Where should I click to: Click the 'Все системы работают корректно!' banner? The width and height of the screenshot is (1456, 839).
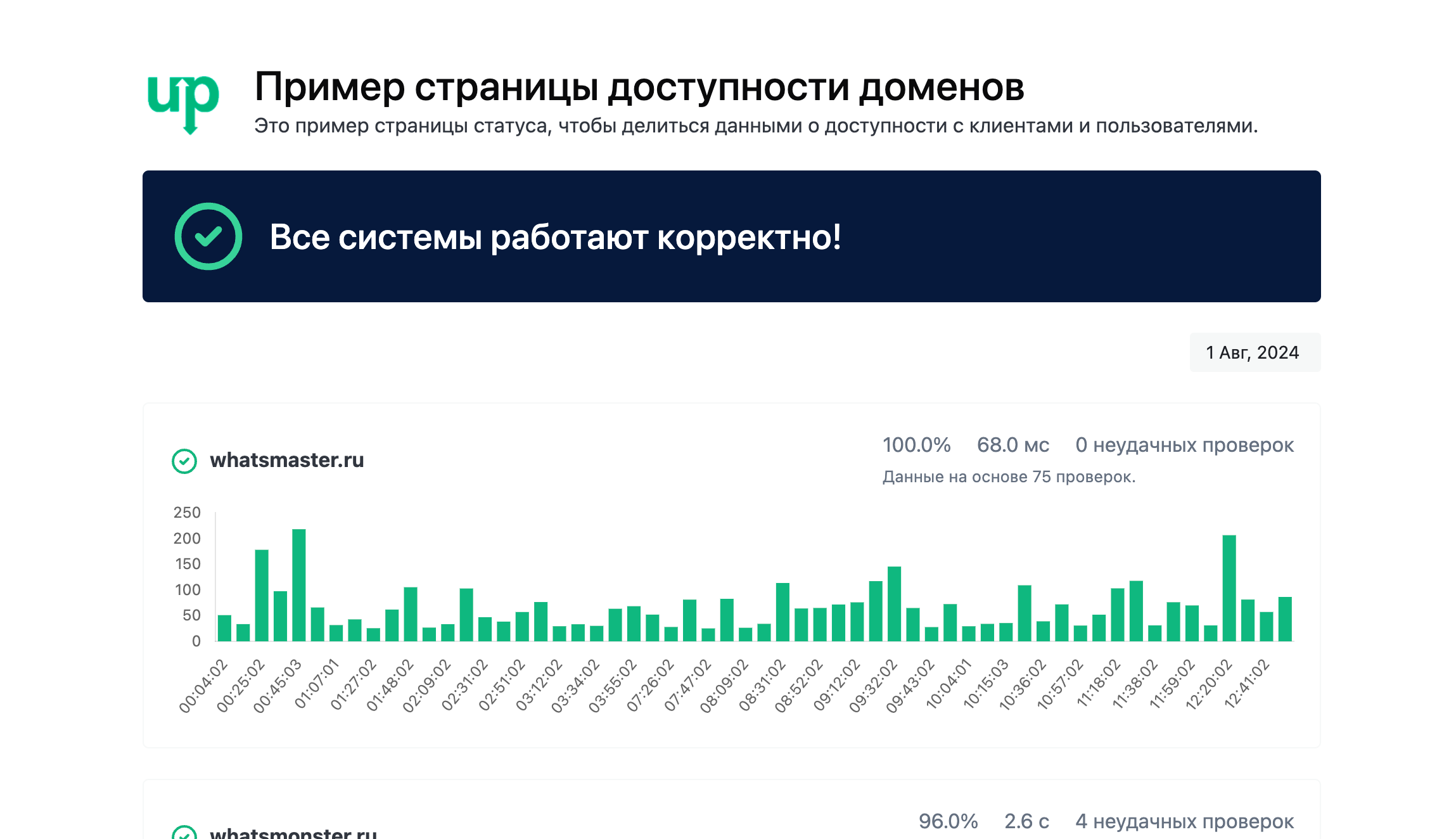point(555,237)
